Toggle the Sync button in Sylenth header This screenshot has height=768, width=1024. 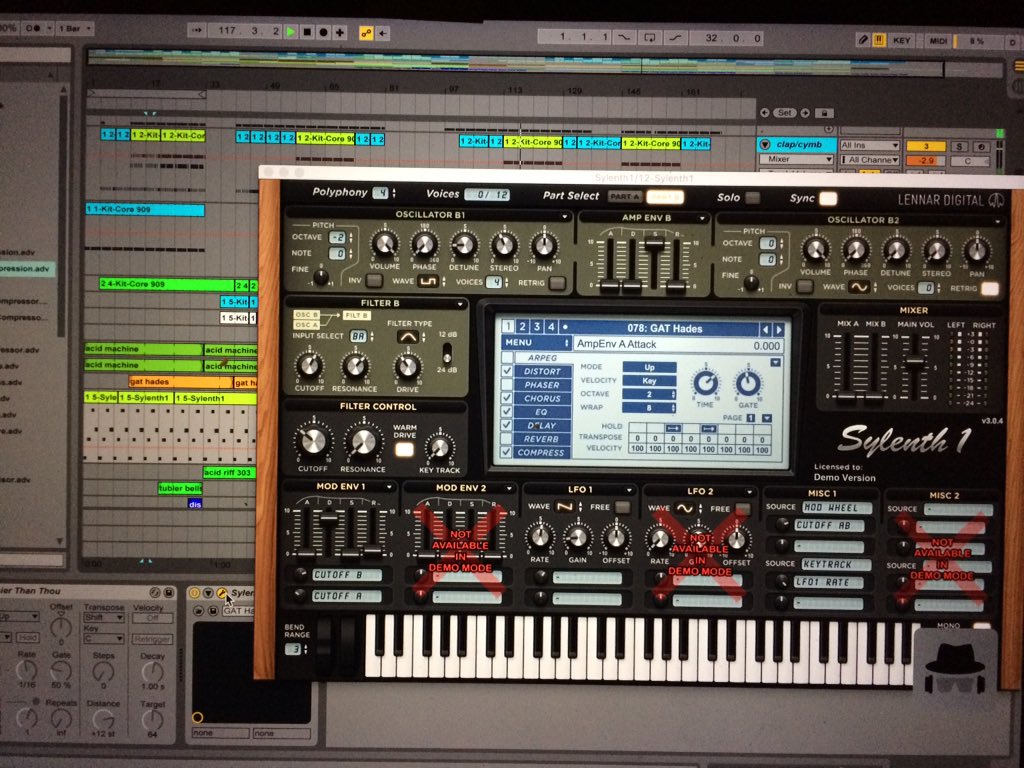[x=827, y=199]
